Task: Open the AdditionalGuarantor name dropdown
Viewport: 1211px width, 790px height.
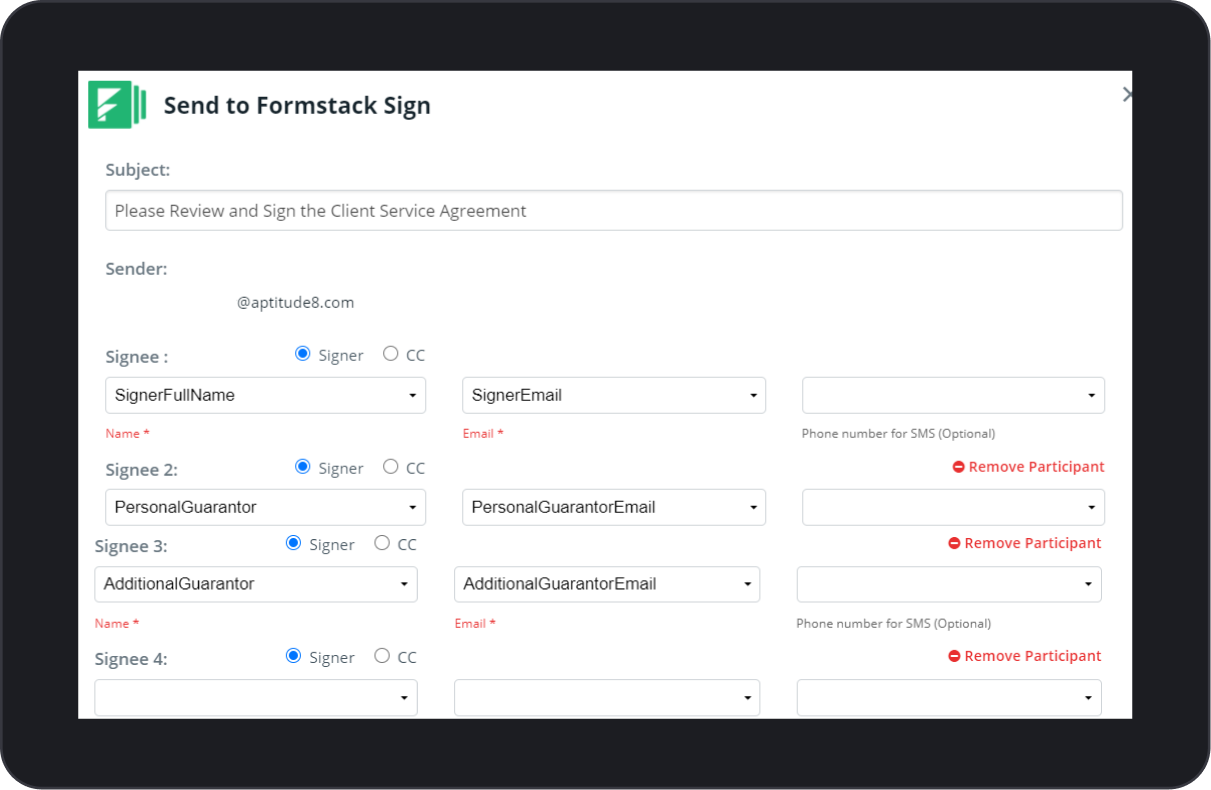Action: pyautogui.click(x=256, y=584)
